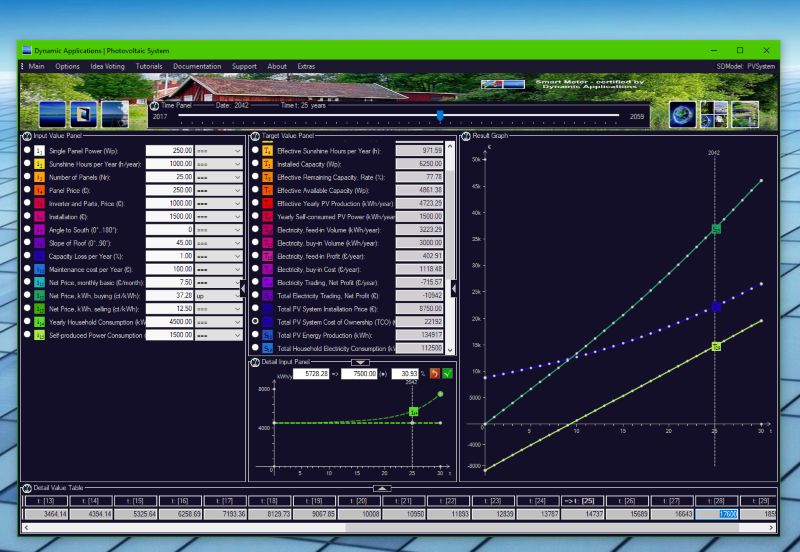Click the Panel Price colored index icon
Viewport: 800px width, 552px height.
[39, 190]
